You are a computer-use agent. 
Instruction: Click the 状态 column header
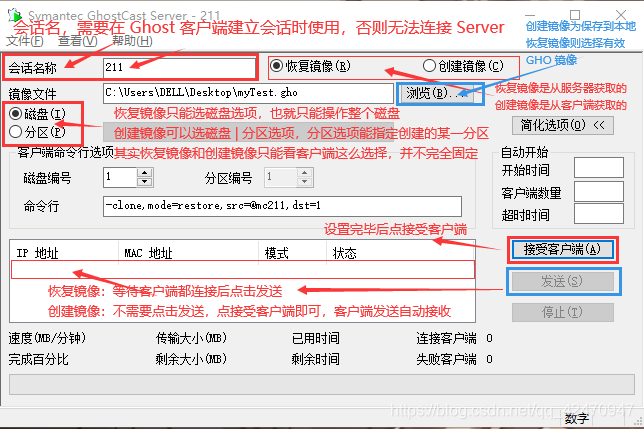click(x=400, y=253)
